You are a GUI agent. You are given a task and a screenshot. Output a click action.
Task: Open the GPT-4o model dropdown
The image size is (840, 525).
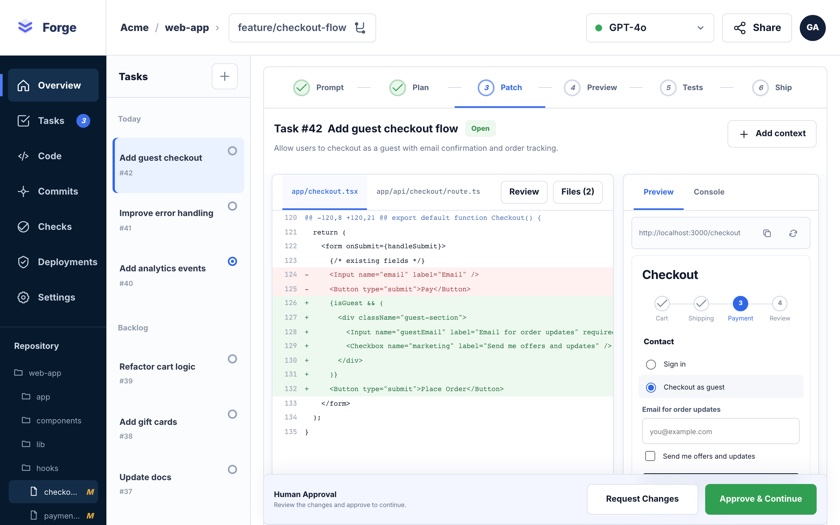pos(650,28)
